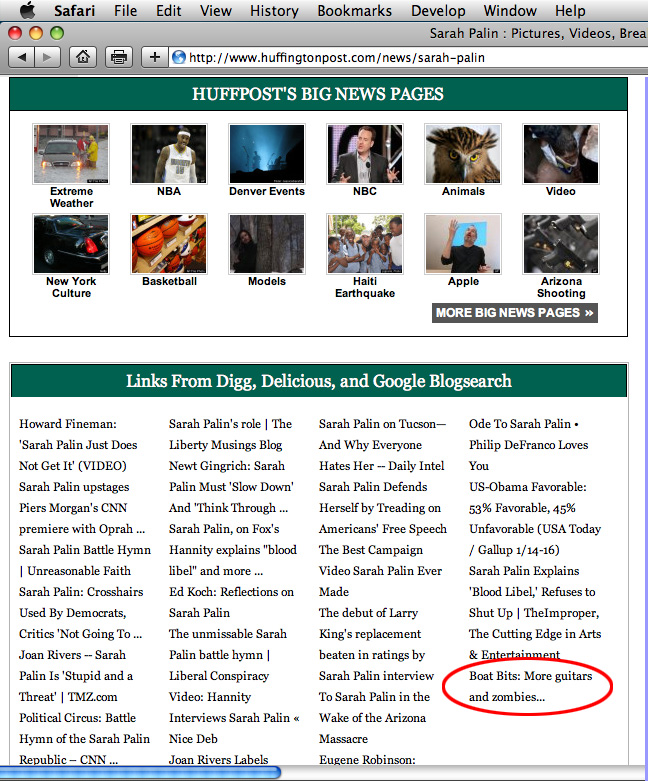Viewport: 648px width, 781px height.
Task: Click the Add Bookmark plus button
Action: [154, 57]
